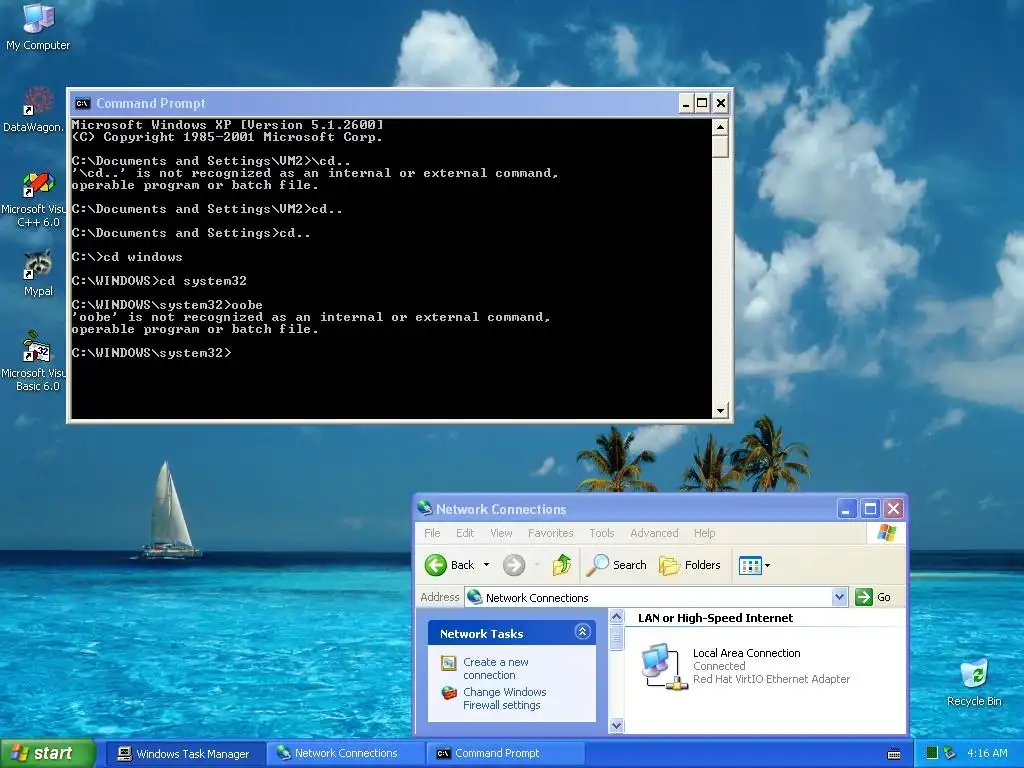The height and width of the screenshot is (768, 1024).
Task: Minimize the Command Prompt window
Action: 685,103
